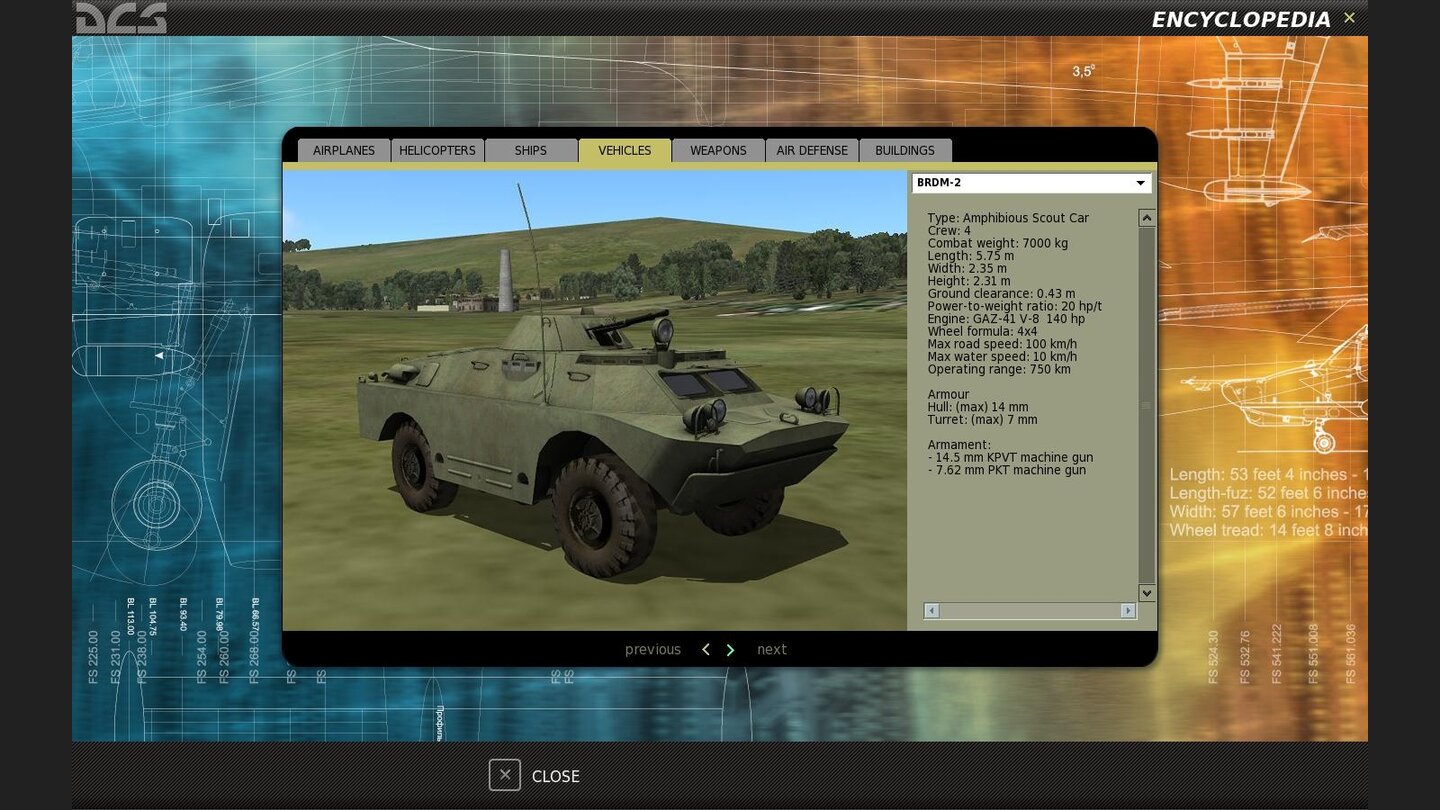Click the BRDM-2 vehicle 3D preview image
Screen dimensions: 1440x810
[595, 400]
